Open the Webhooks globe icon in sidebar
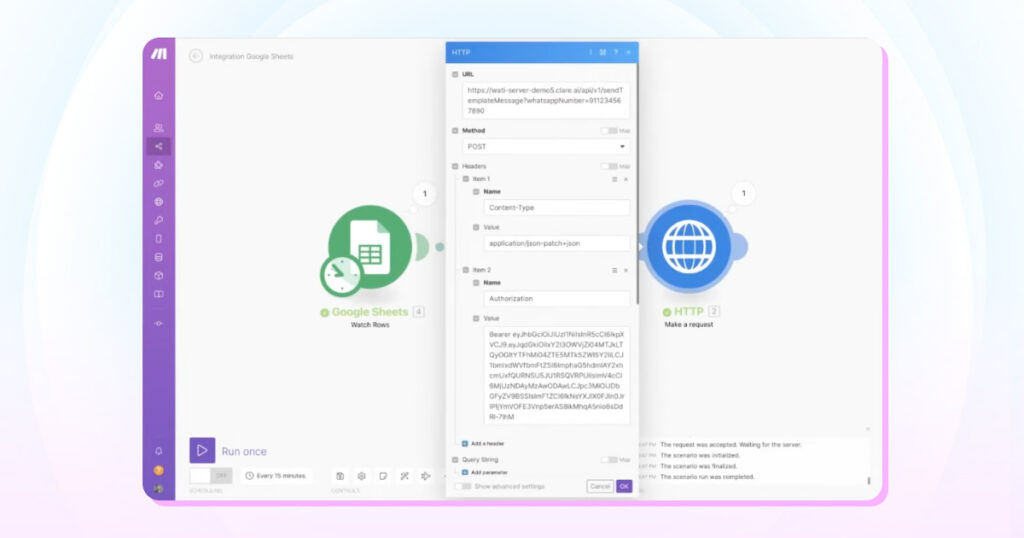 point(159,202)
